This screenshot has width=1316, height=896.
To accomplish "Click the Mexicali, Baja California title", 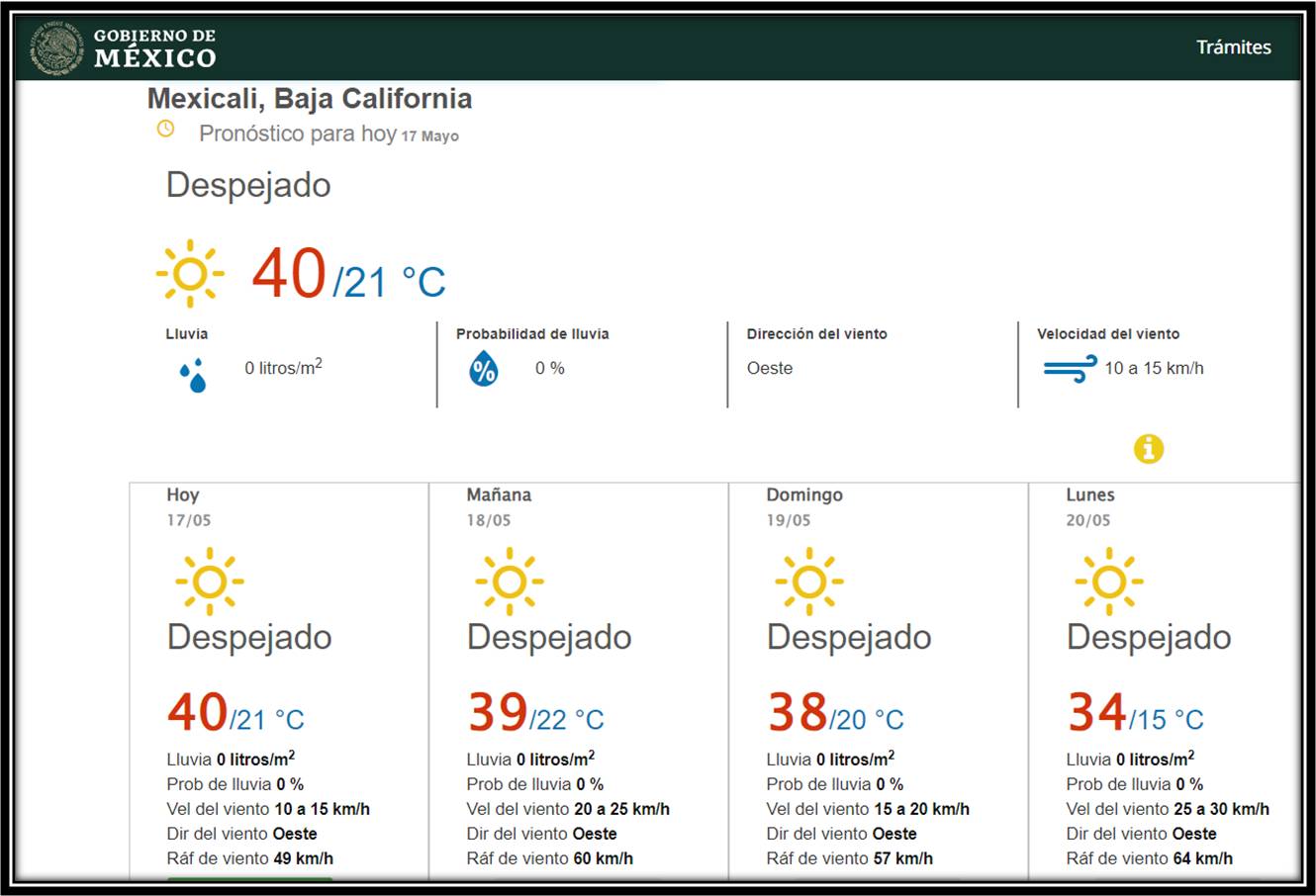I will point(309,99).
